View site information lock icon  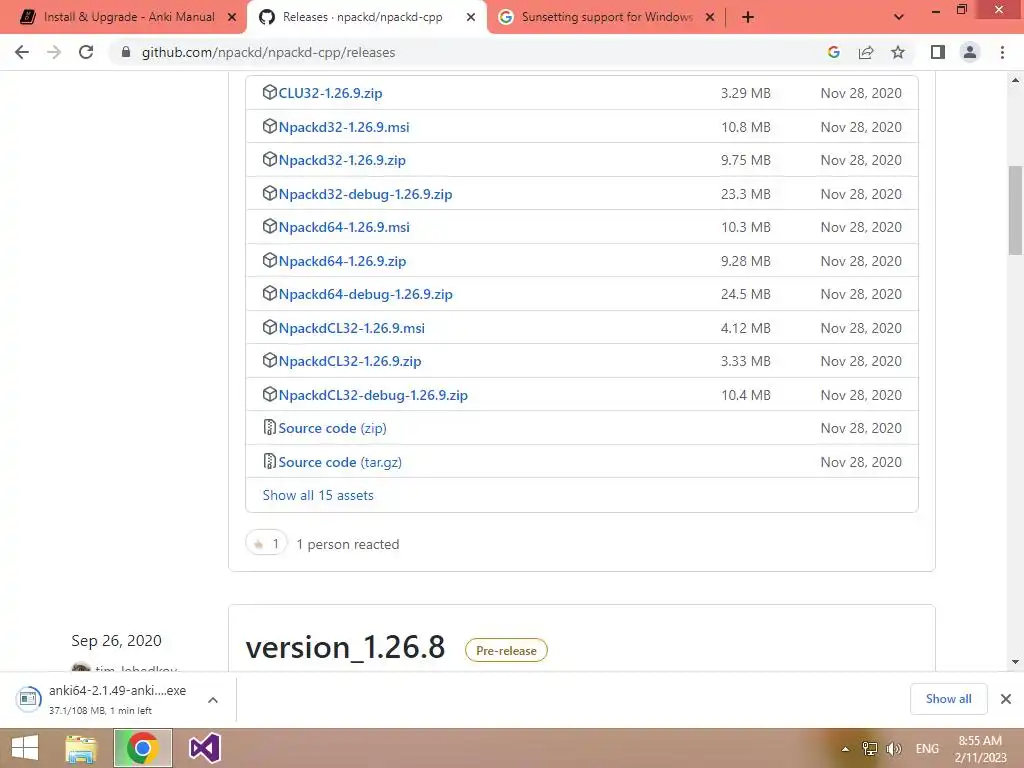click(x=126, y=52)
